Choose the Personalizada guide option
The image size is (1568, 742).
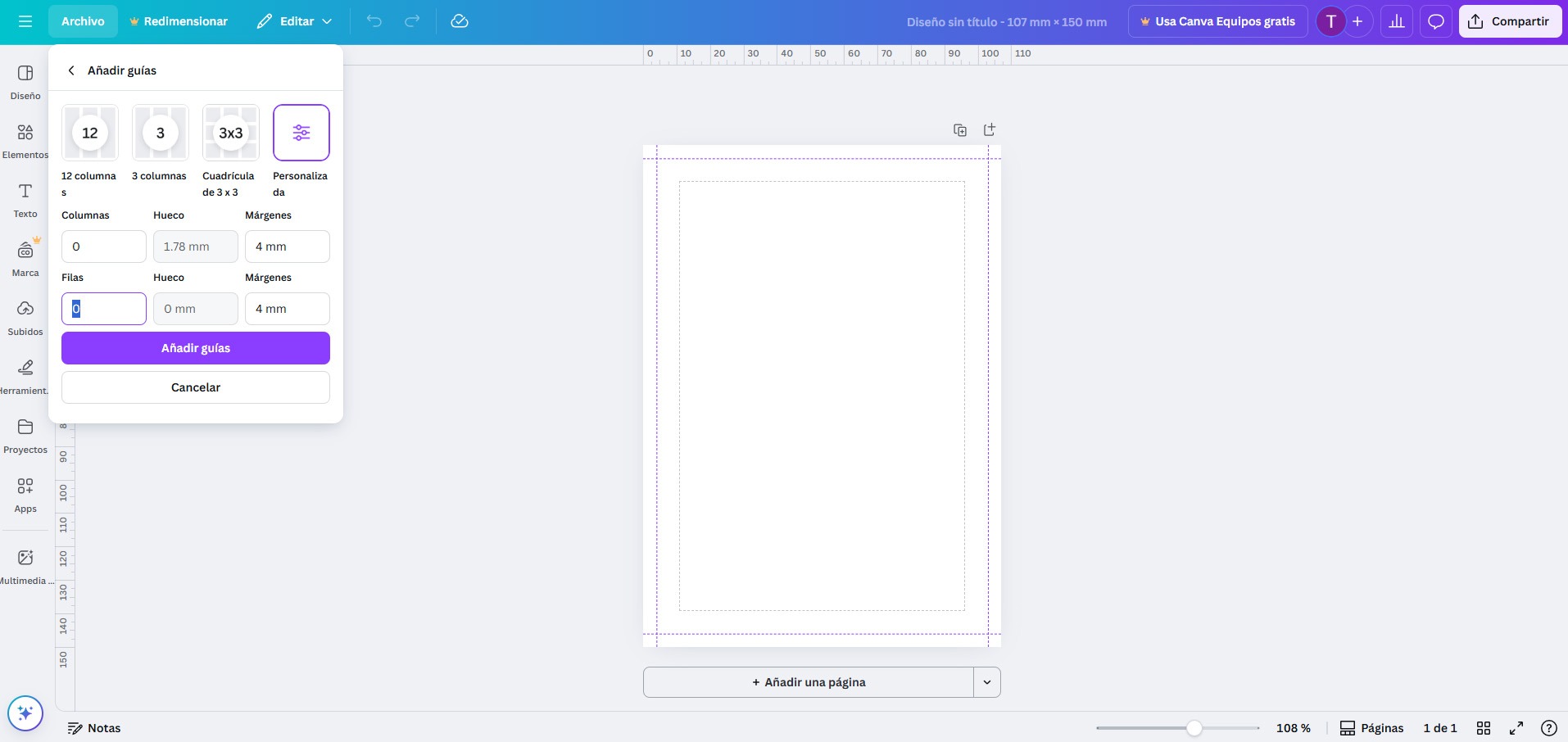[x=301, y=133]
